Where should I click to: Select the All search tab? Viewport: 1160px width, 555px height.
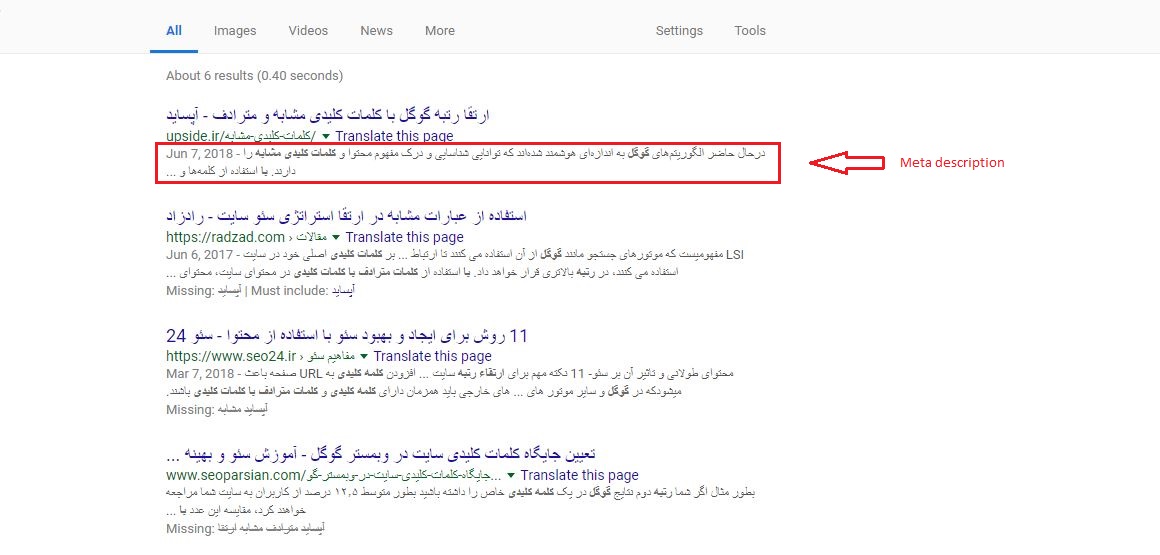(x=174, y=31)
